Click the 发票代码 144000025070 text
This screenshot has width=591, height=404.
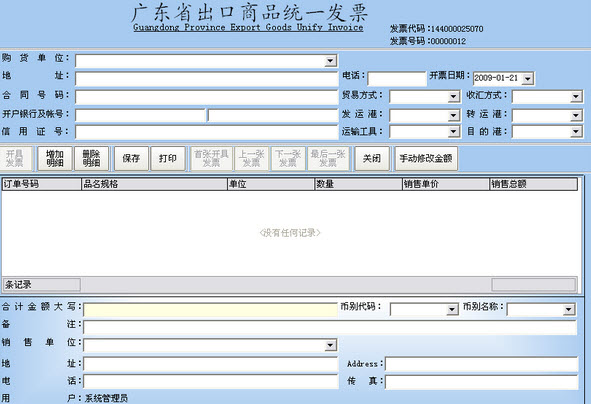436,29
